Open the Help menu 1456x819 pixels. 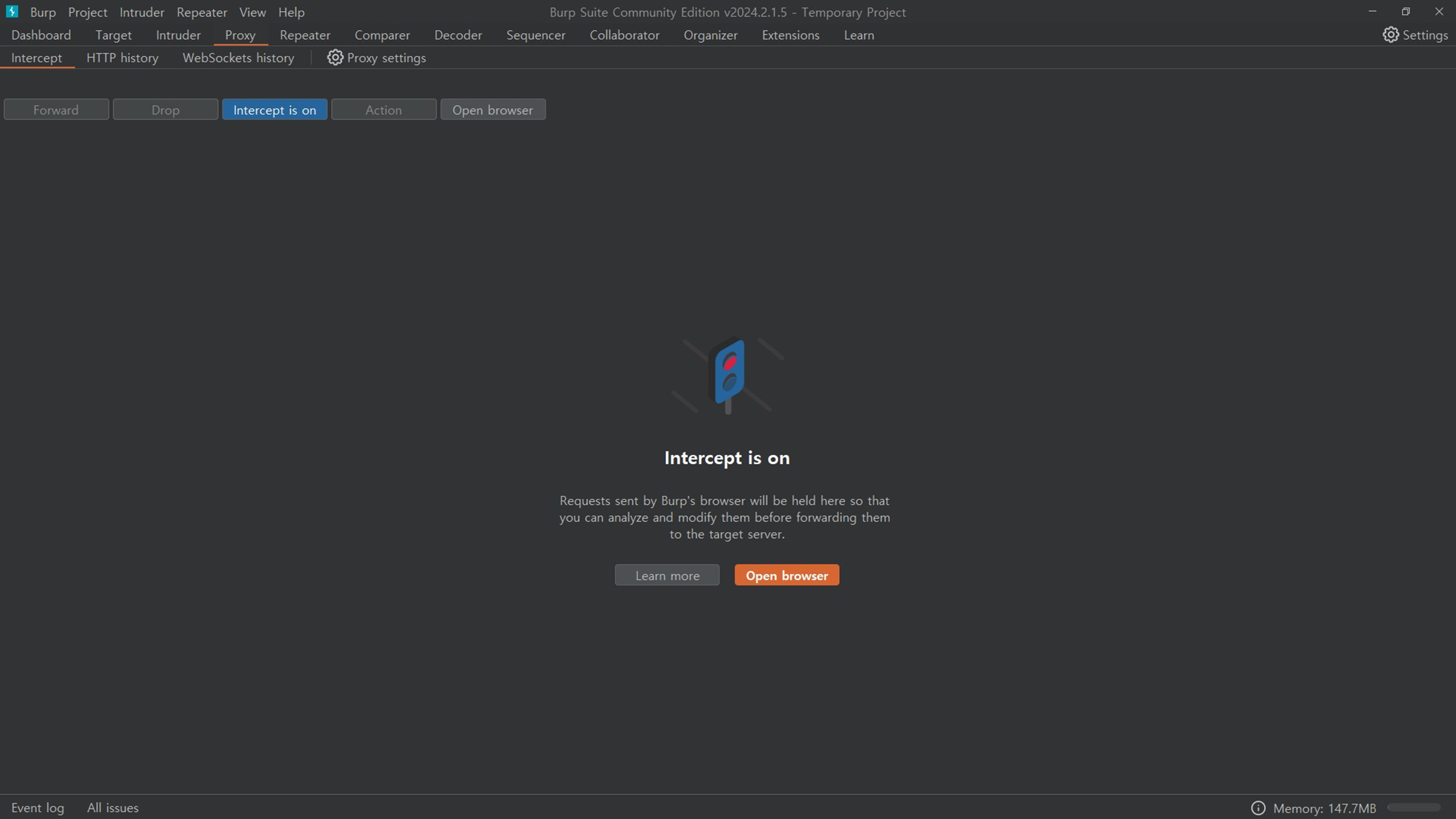292,12
